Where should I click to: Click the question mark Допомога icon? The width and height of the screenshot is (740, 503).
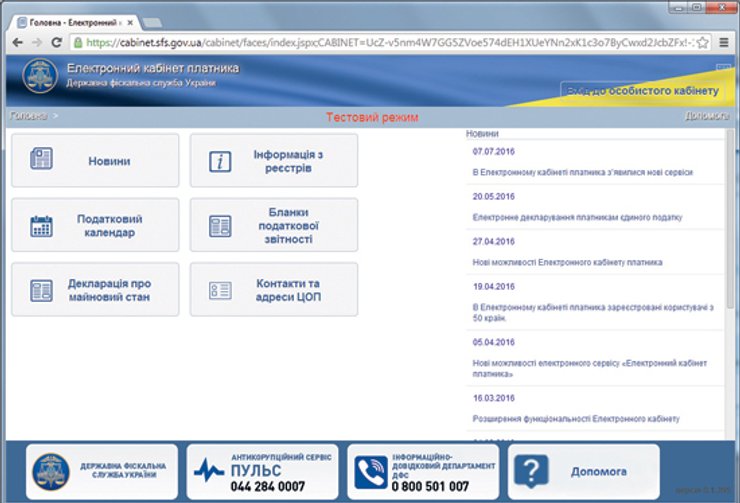point(532,470)
